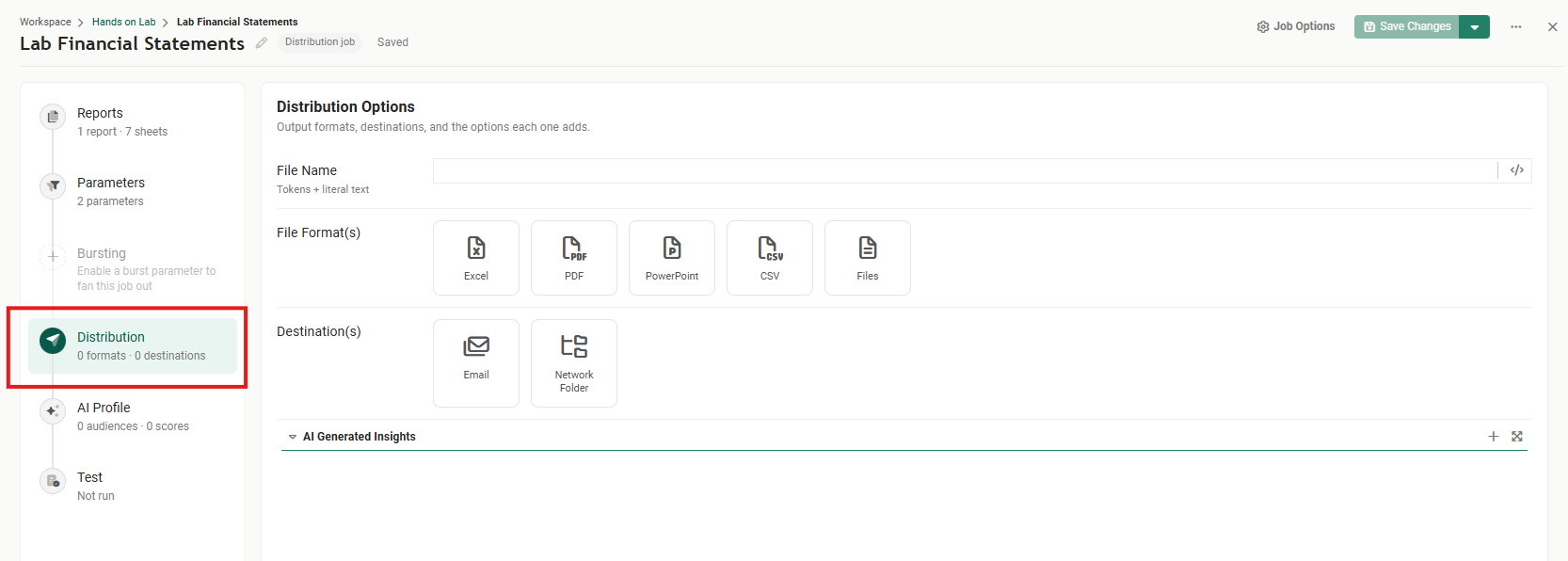The image size is (1568, 561).
Task: Open the three-dot more options menu
Action: tap(1516, 27)
